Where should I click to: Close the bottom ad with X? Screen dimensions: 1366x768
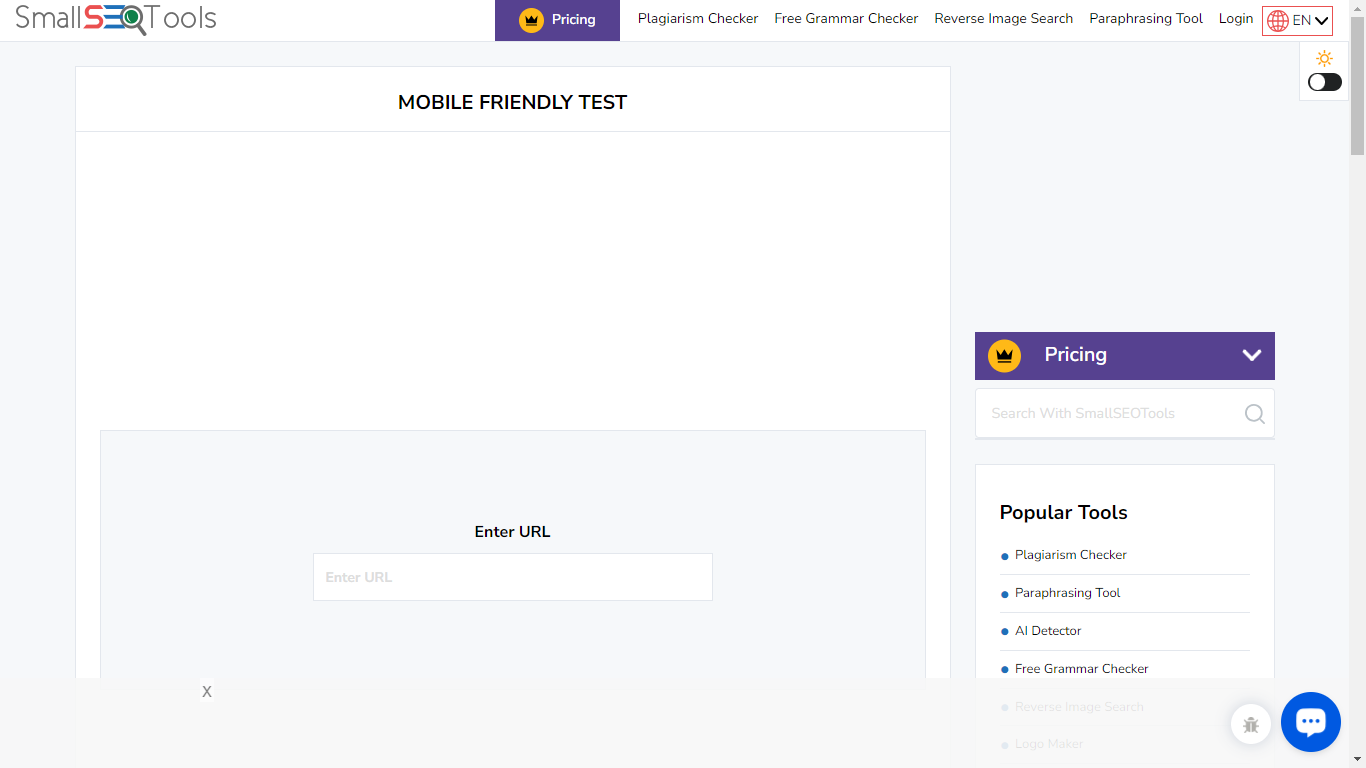pyautogui.click(x=207, y=692)
